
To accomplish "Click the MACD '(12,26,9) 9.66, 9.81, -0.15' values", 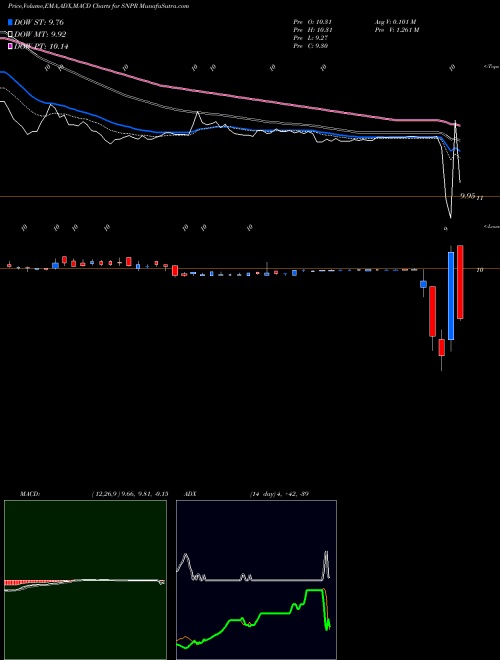I will (130, 494).
